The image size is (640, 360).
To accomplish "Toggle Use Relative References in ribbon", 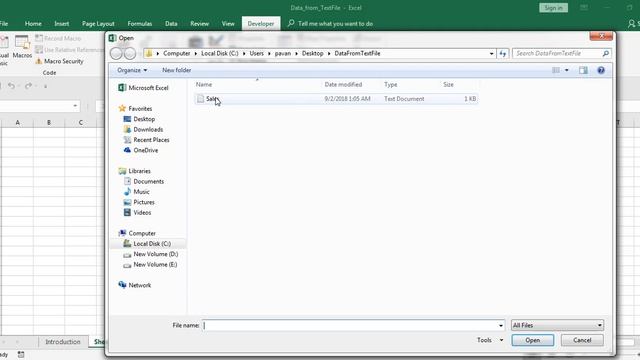I will pos(69,50).
